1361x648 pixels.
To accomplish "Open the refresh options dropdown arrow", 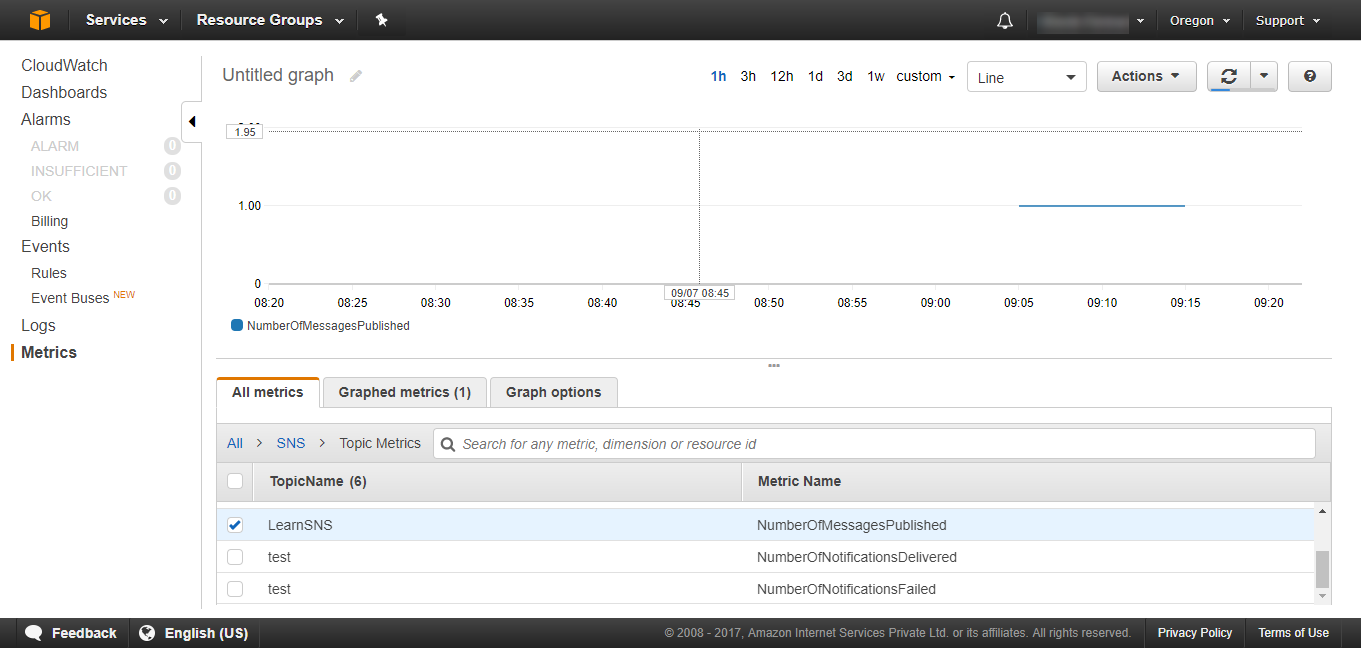I will coord(1264,76).
